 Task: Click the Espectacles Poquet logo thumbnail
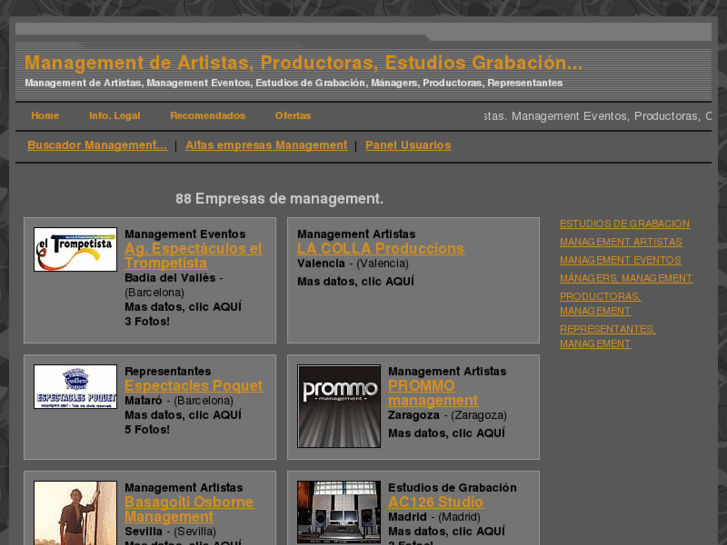point(75,386)
